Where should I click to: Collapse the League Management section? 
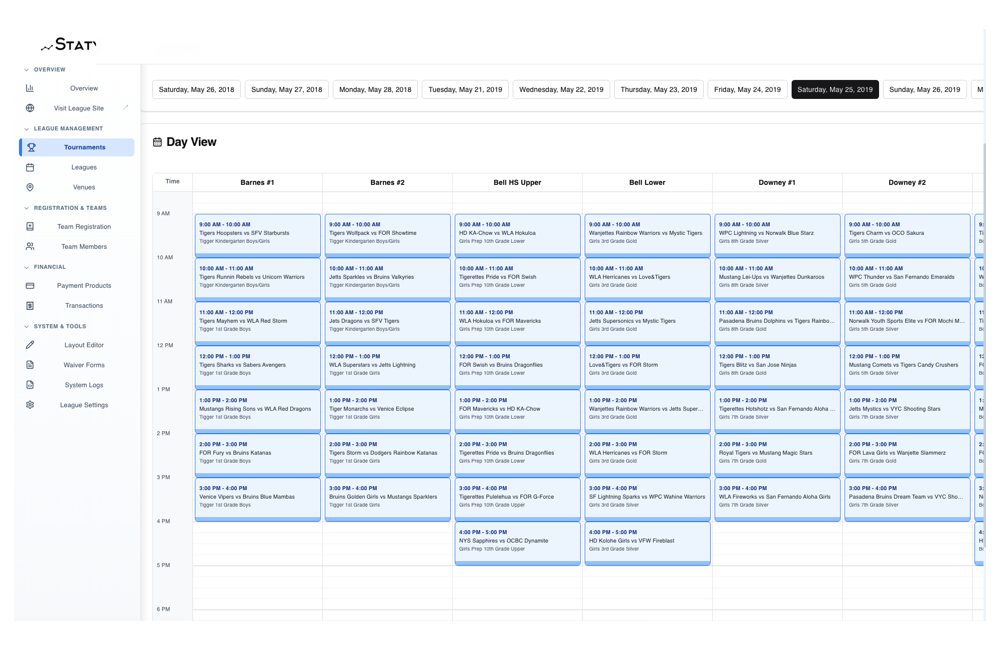[26, 129]
